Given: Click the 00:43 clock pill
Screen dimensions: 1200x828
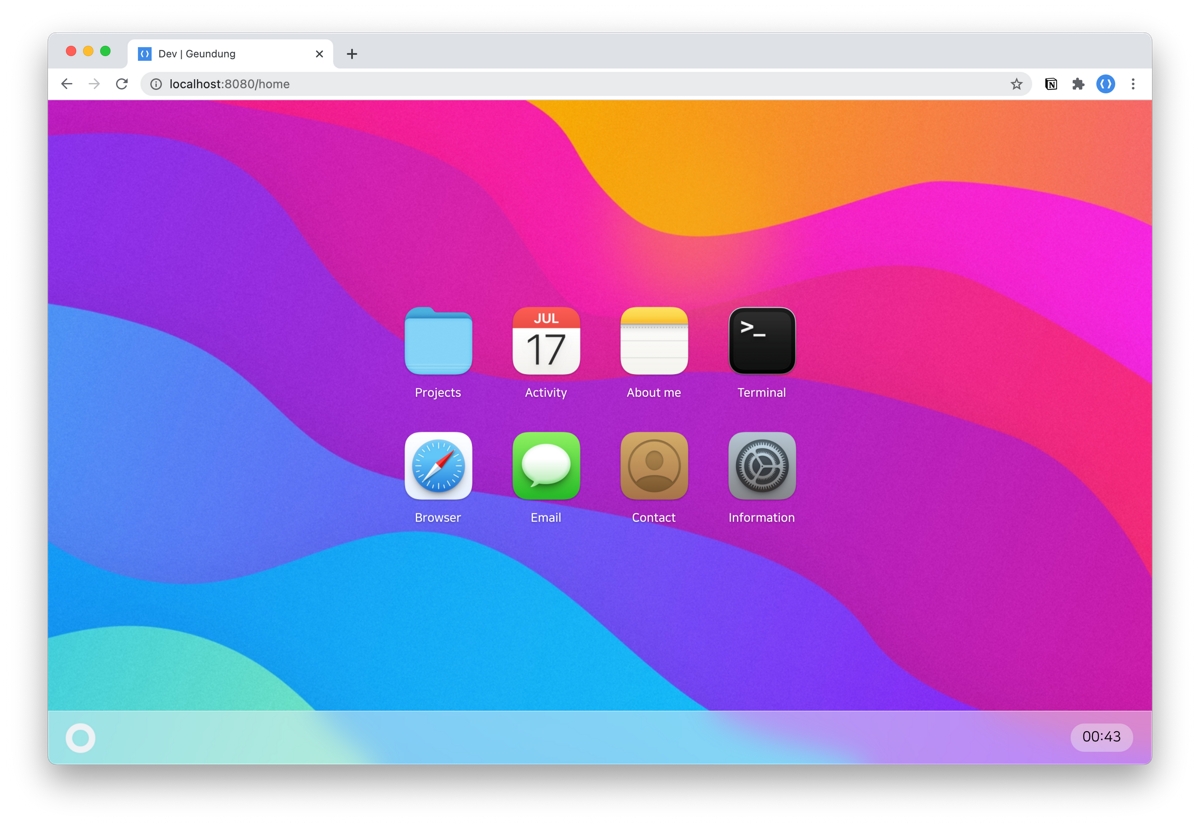Looking at the screenshot, I should (x=1101, y=737).
